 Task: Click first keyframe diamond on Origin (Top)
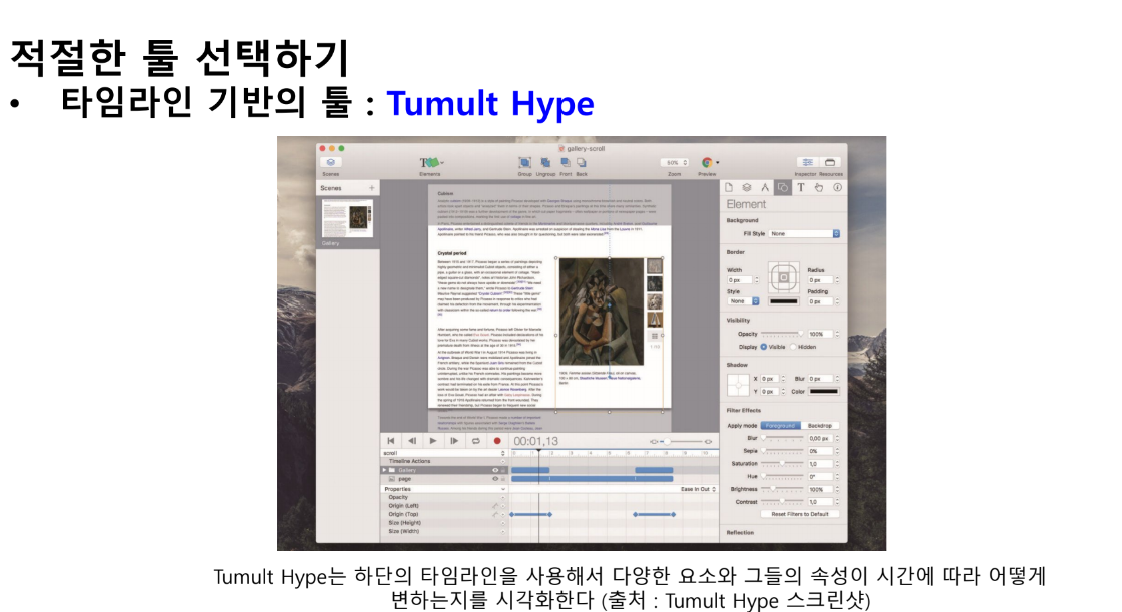tap(511, 515)
